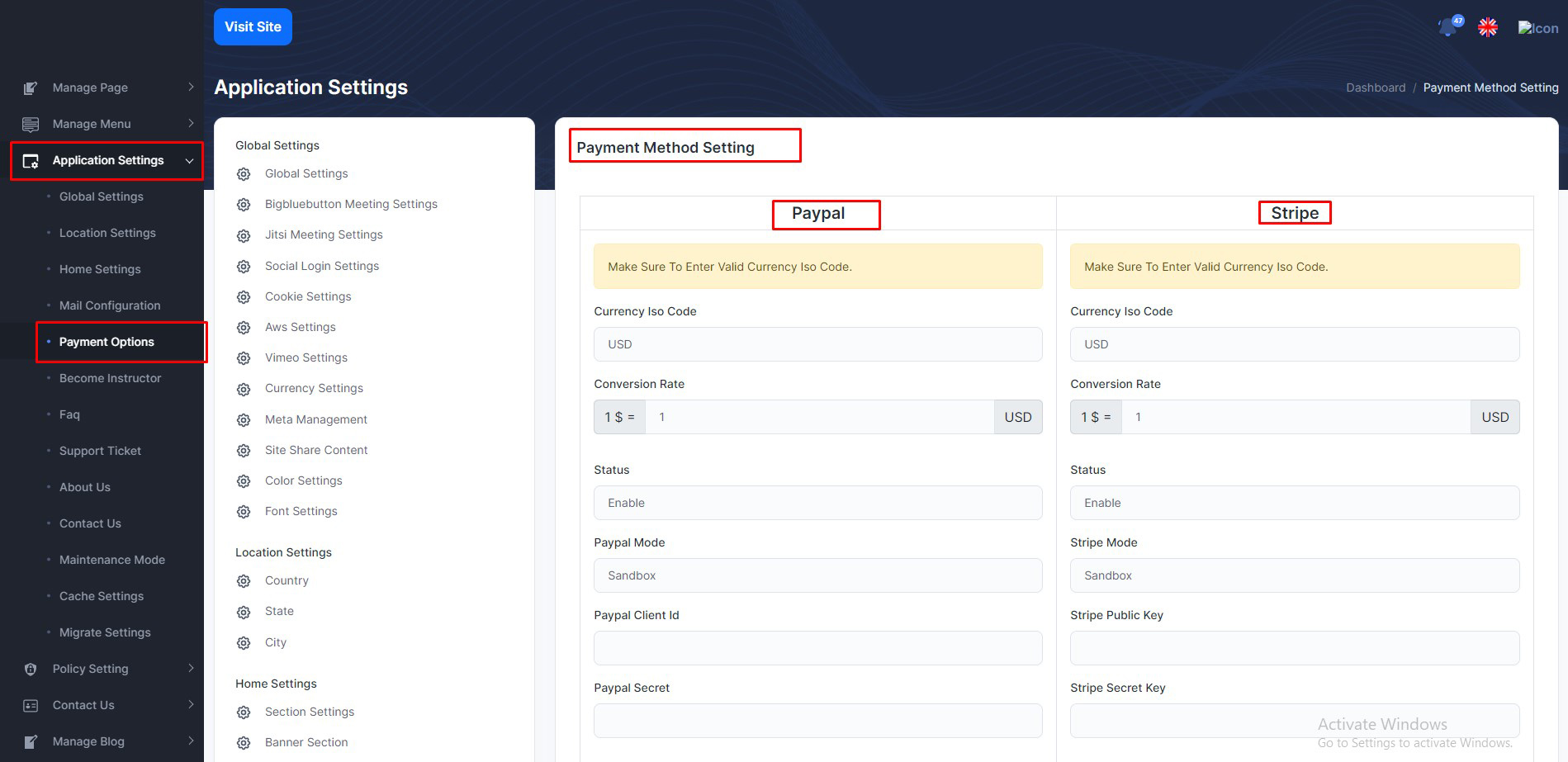Open the UK flag language selector

tap(1488, 27)
